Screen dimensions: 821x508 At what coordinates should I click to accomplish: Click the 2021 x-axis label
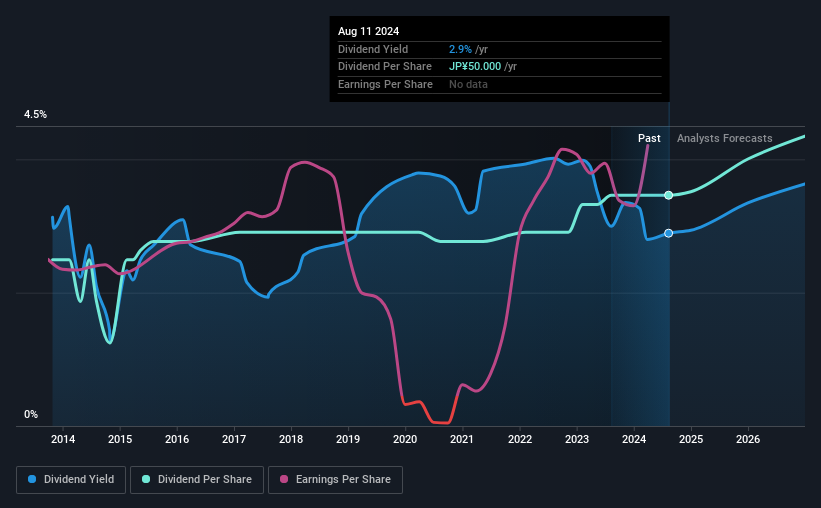click(x=462, y=439)
